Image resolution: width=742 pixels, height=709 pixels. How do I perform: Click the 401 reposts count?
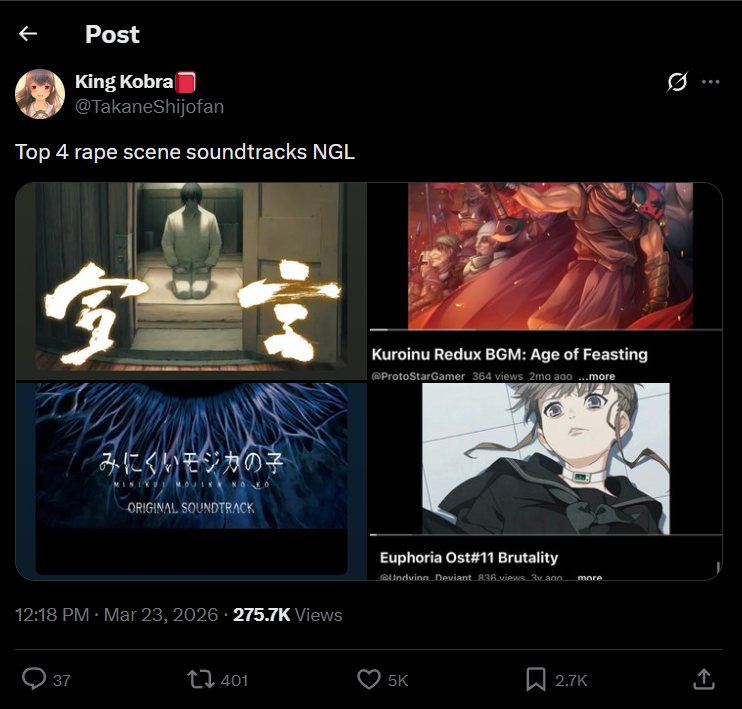pyautogui.click(x=234, y=680)
